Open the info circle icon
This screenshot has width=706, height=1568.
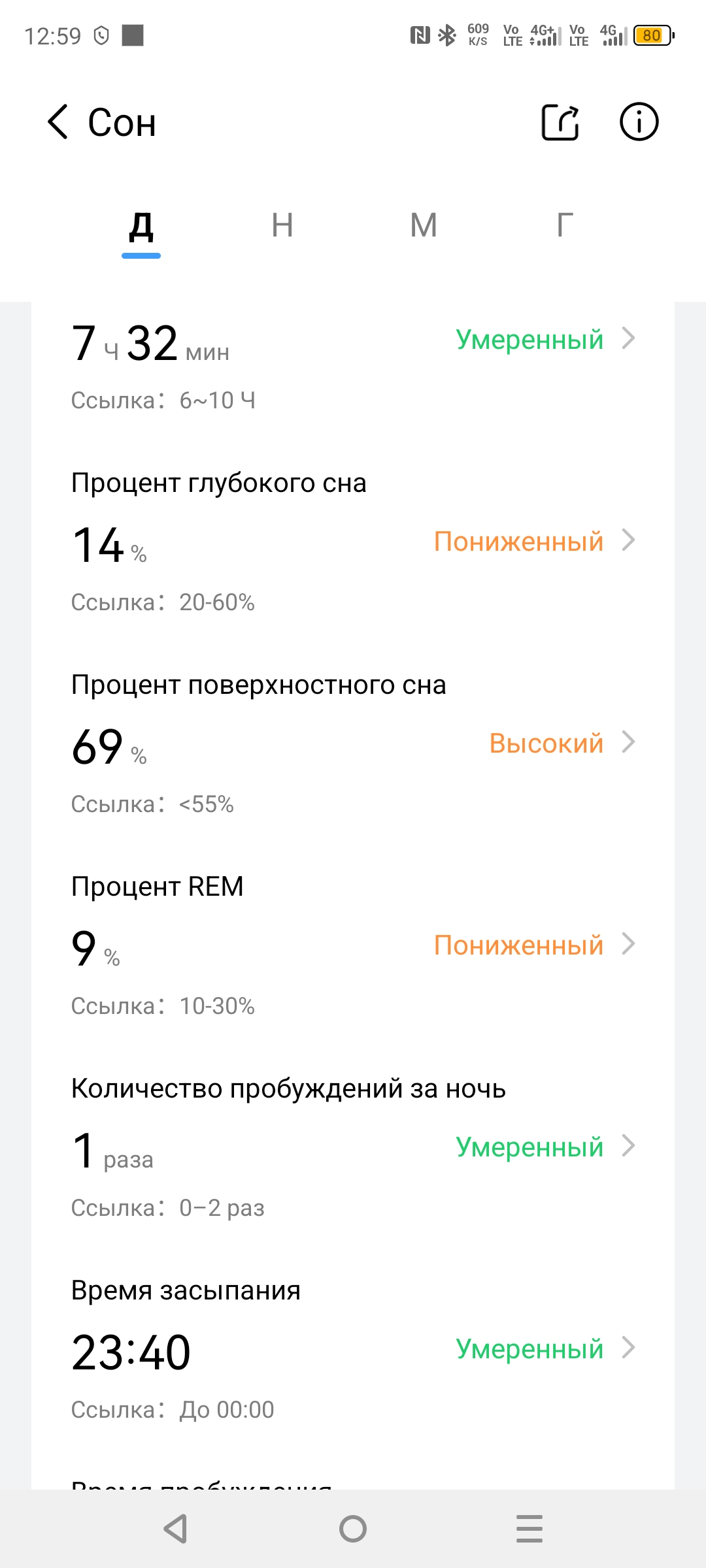click(x=639, y=122)
